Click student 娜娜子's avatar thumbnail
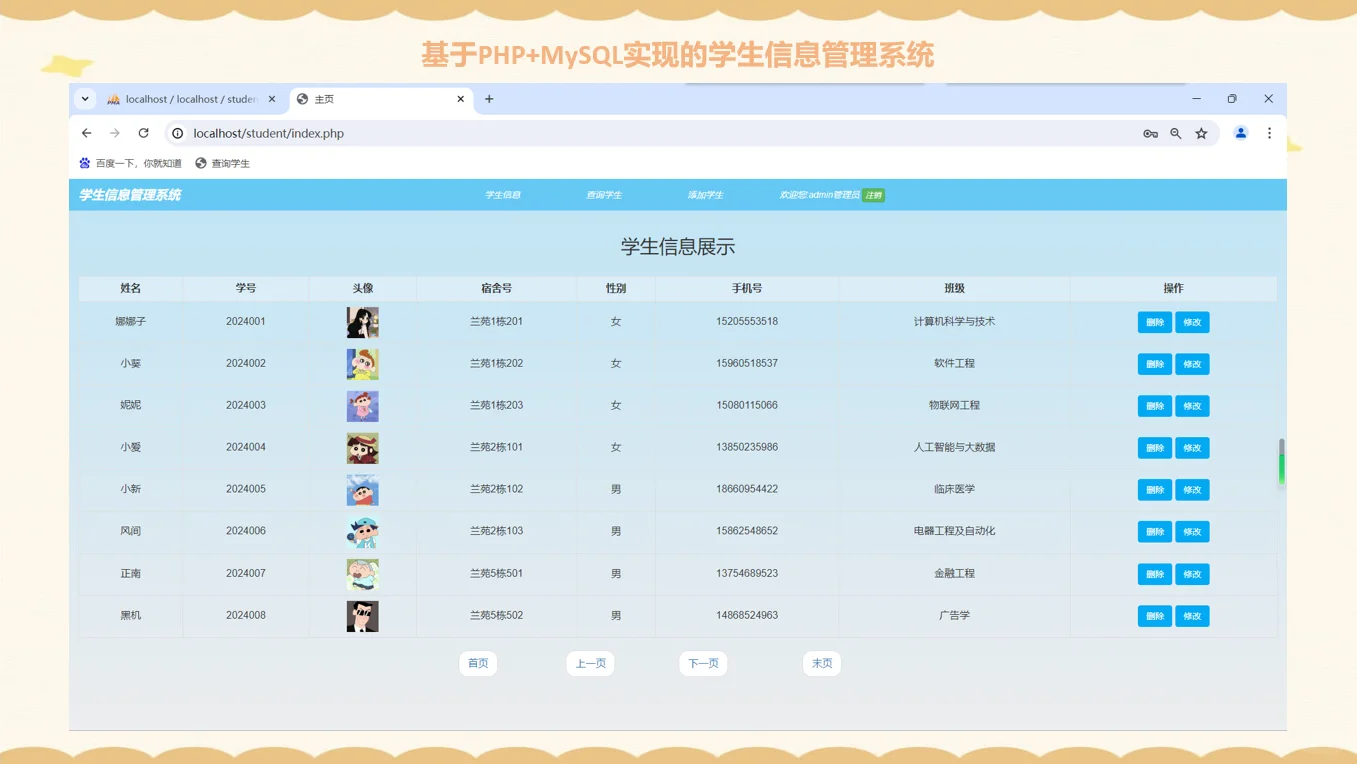1357x764 pixels. pos(362,321)
